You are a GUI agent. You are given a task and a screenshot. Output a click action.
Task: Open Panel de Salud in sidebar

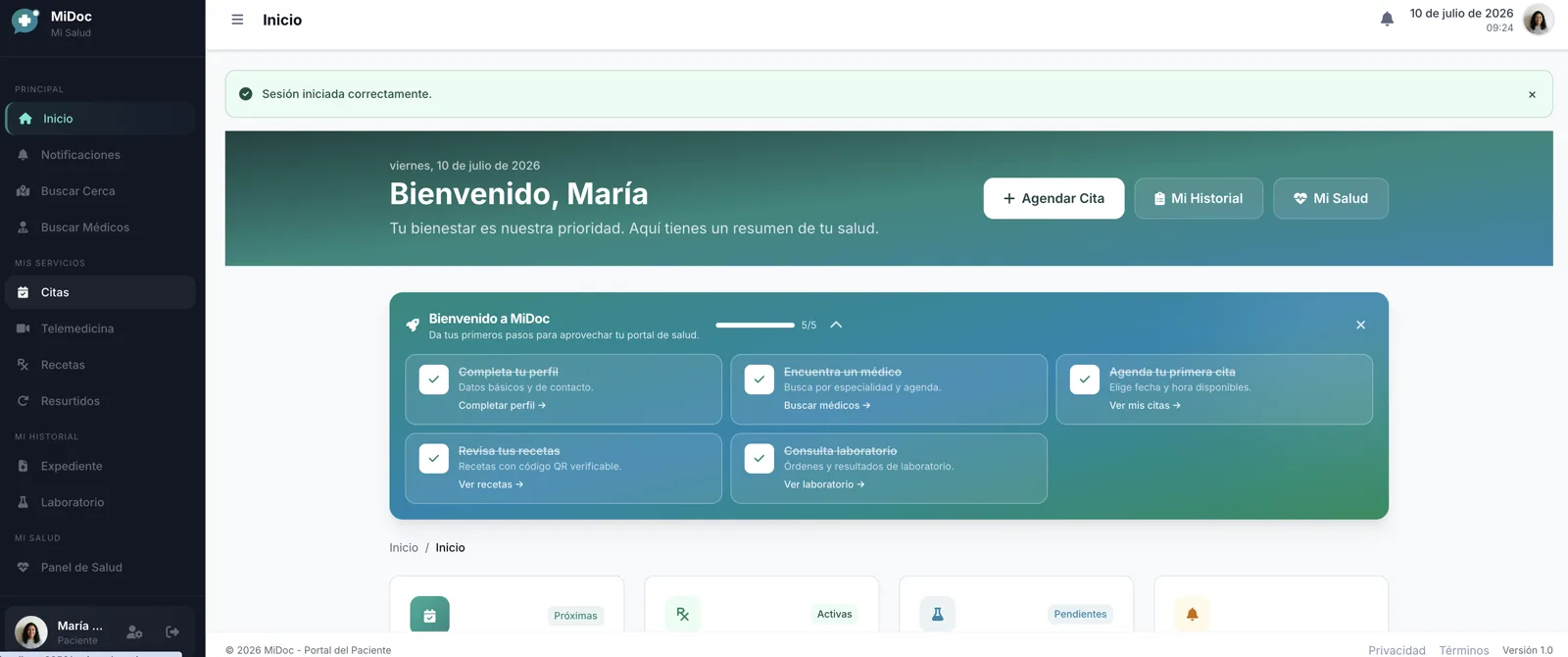pyautogui.click(x=101, y=567)
